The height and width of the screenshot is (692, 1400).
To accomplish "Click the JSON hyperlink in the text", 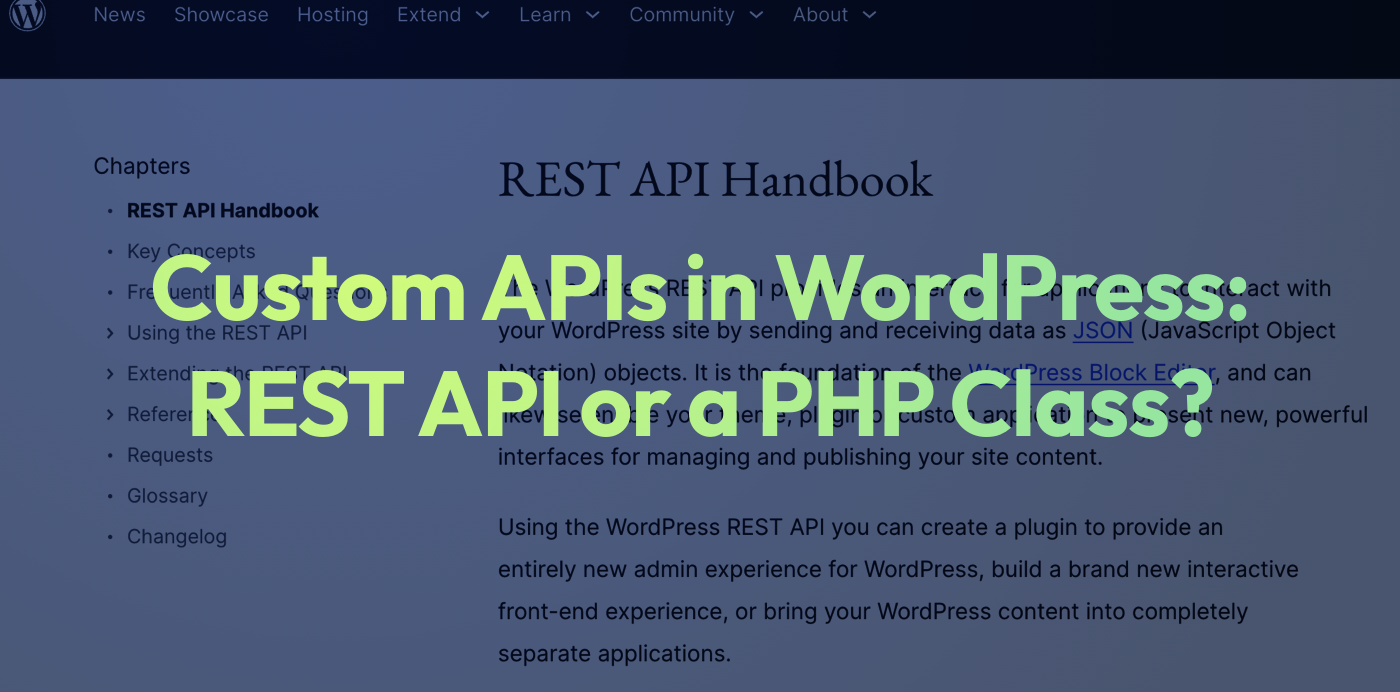I will pos(1102,330).
